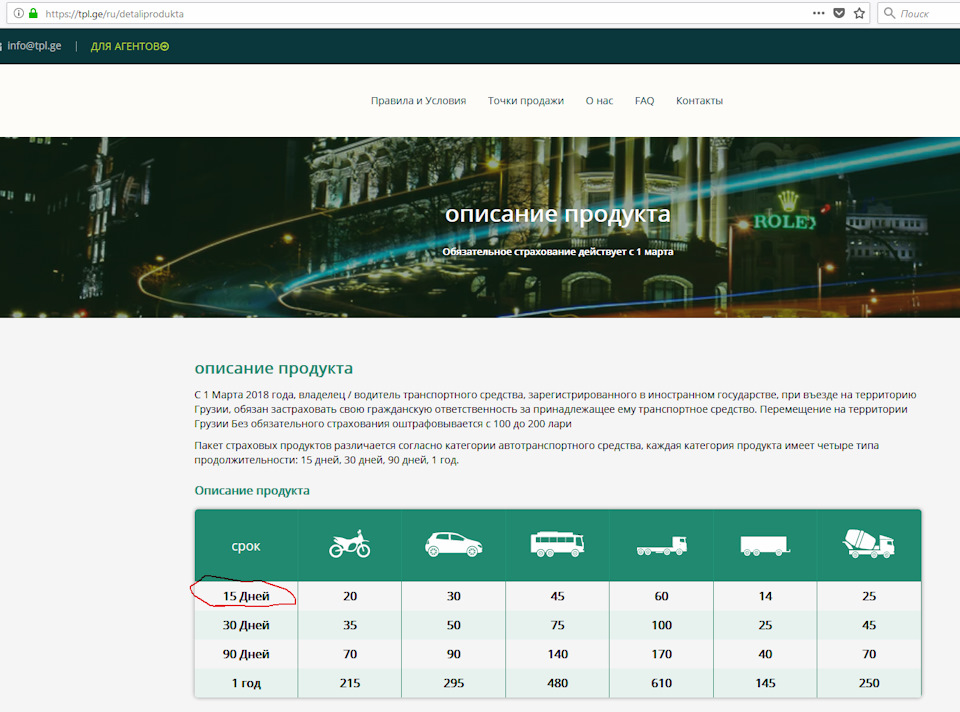Open the page actions three-dots menu

[818, 14]
